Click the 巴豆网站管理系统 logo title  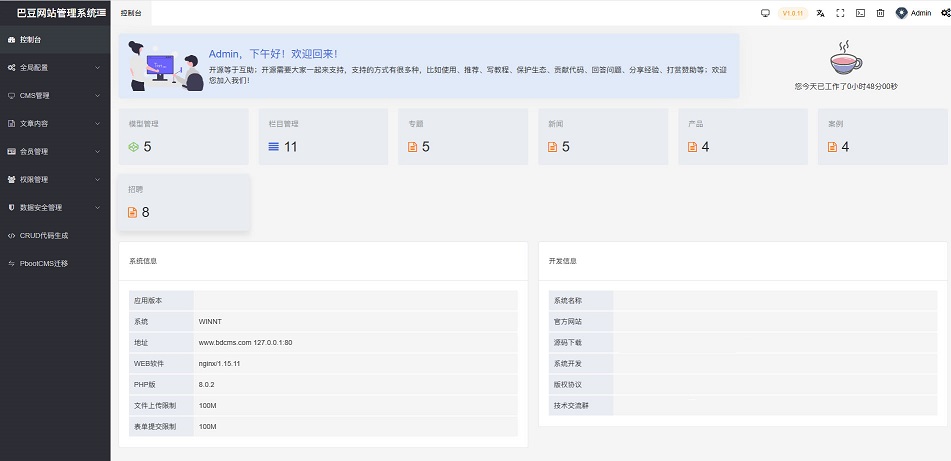click(56, 13)
